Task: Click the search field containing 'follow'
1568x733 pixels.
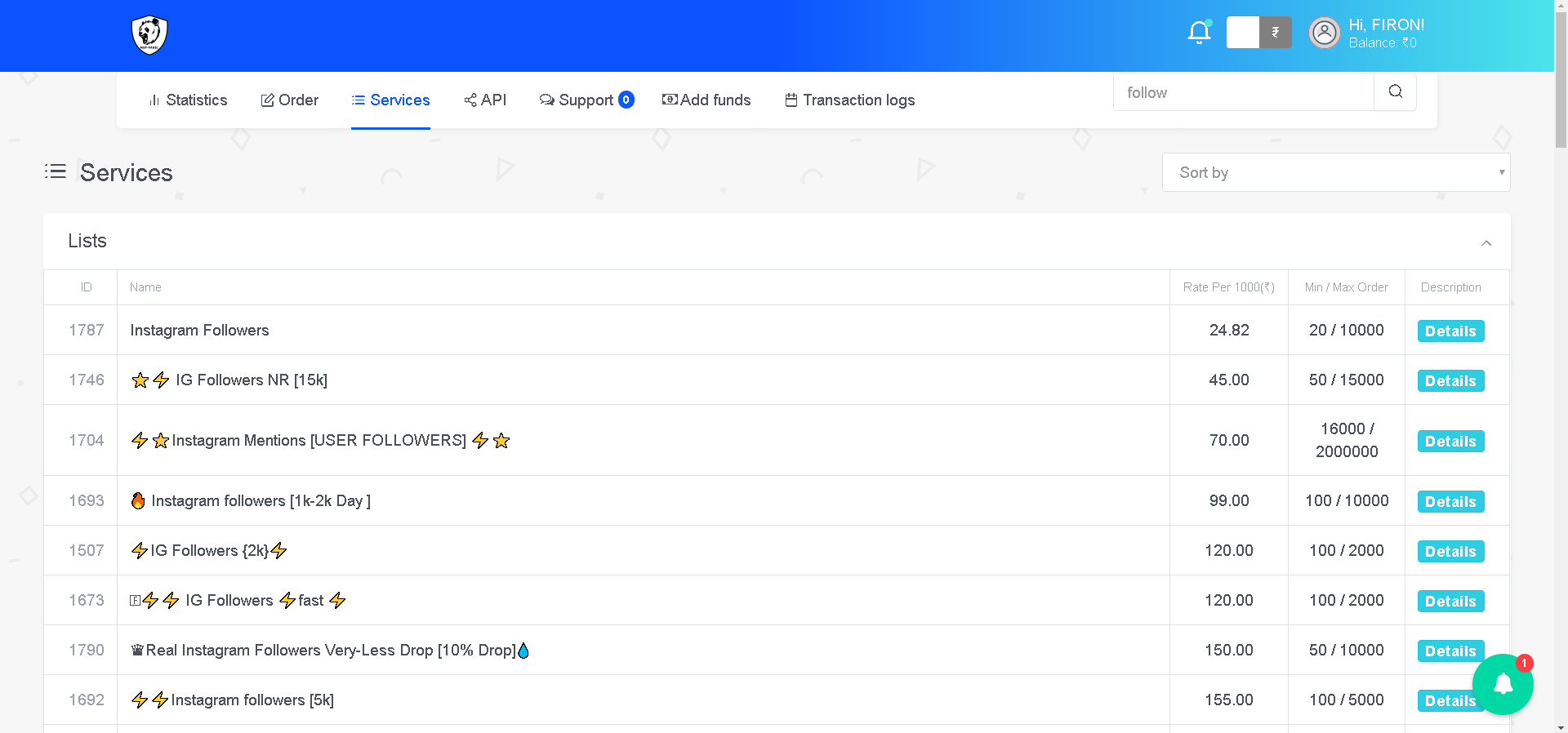Action: [1243, 92]
